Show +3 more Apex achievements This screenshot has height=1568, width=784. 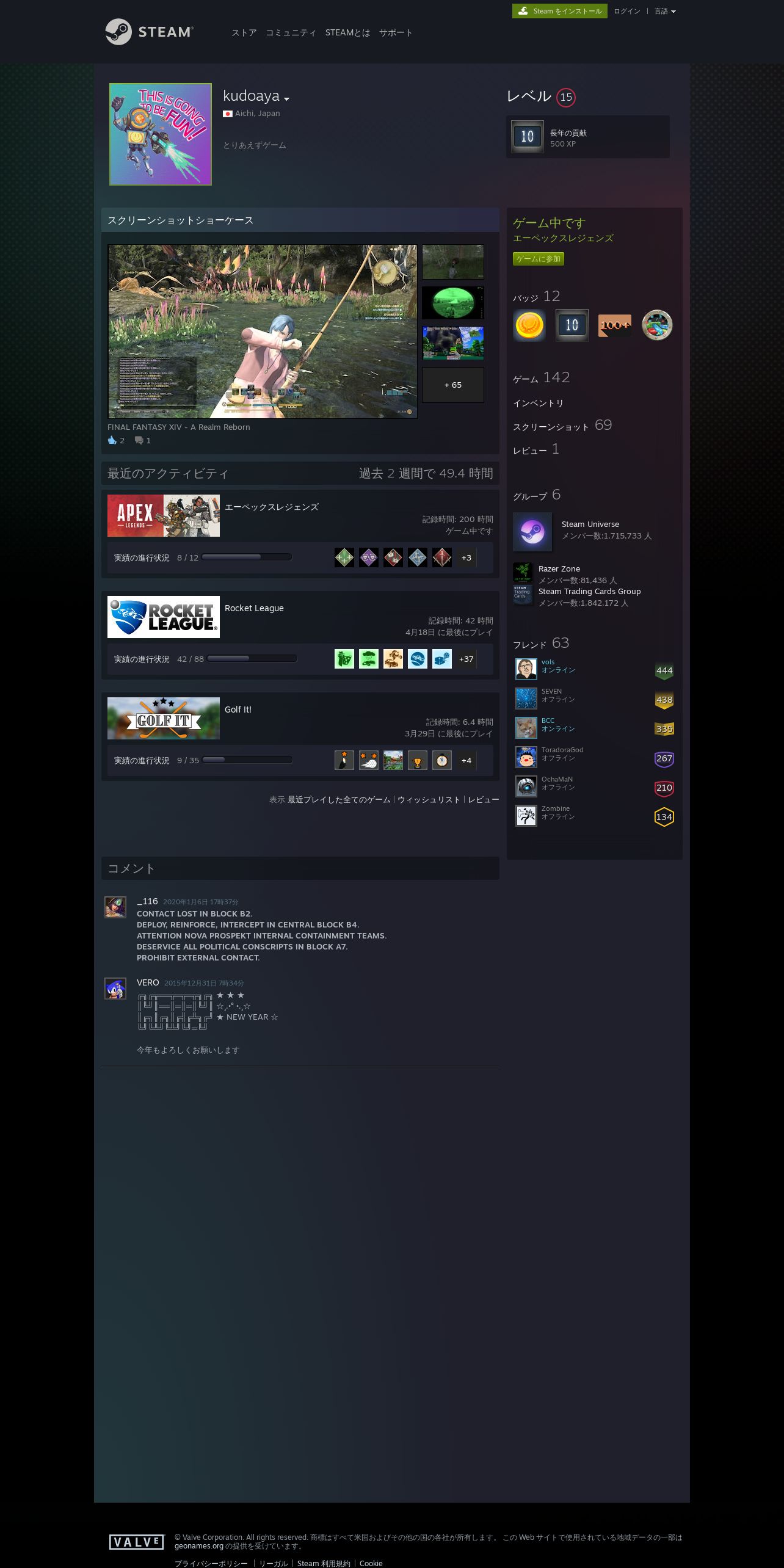pyautogui.click(x=466, y=557)
